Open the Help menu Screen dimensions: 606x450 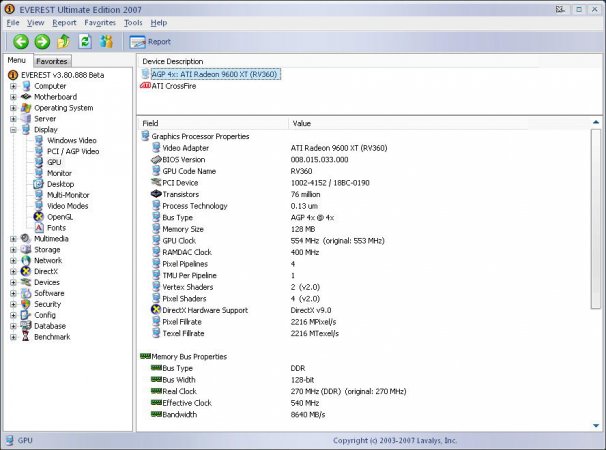pos(159,23)
